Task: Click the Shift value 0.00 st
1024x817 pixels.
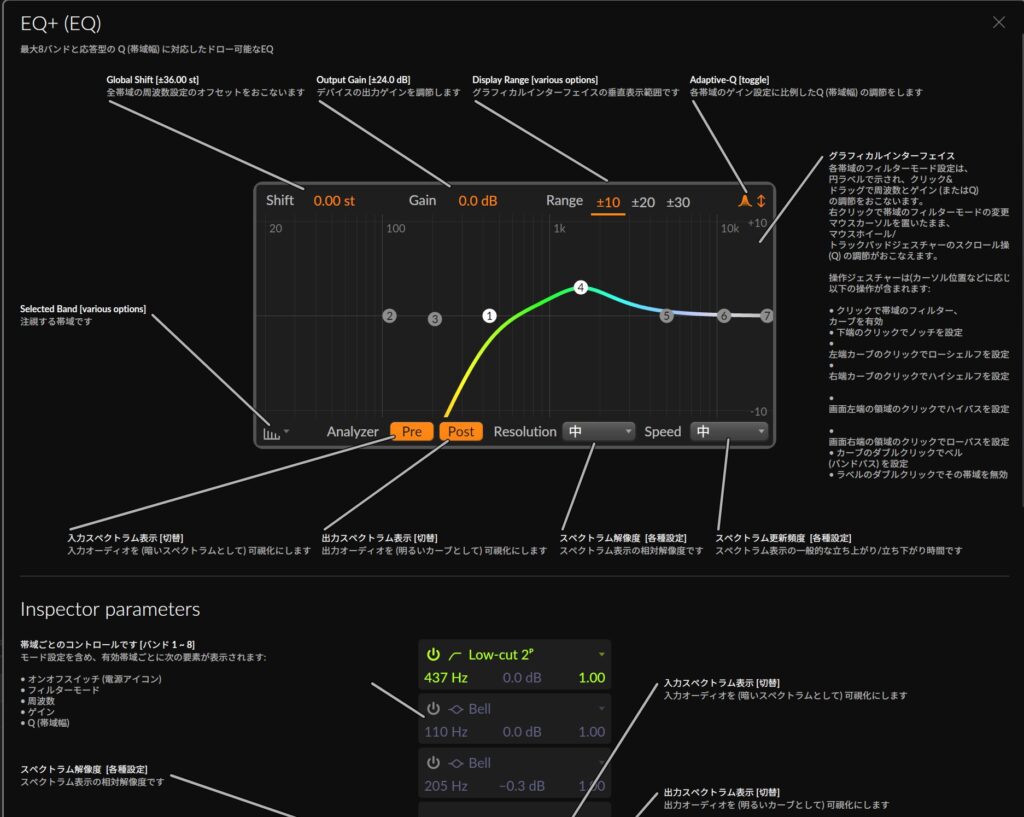Action: click(x=334, y=201)
